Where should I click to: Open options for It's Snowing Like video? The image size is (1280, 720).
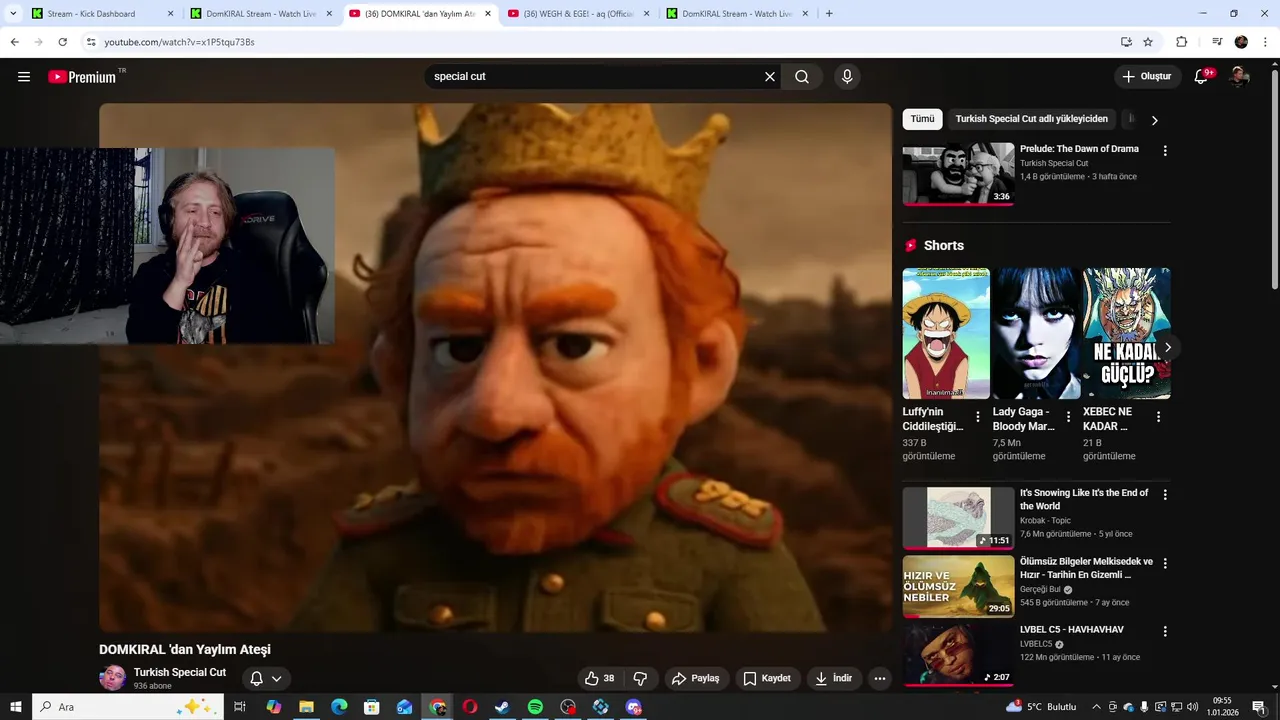click(1165, 495)
